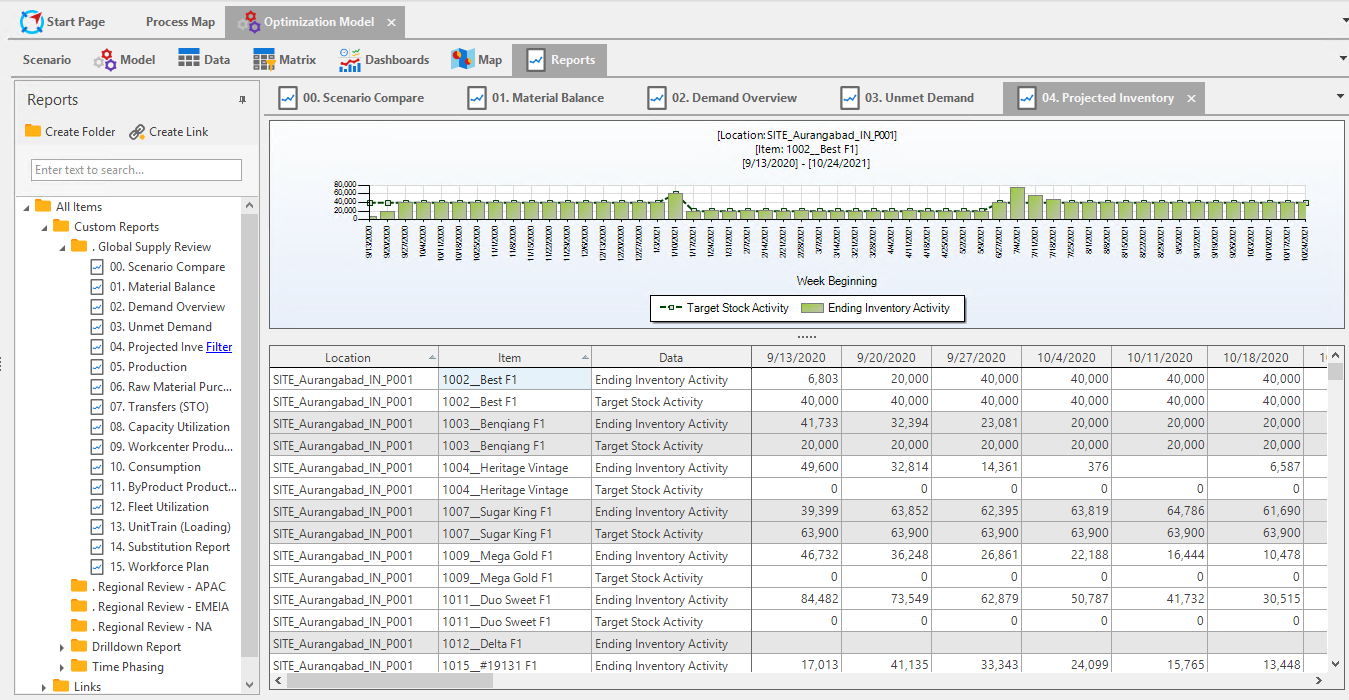Image resolution: width=1349 pixels, height=700 pixels.
Task: Pin the Reports panel
Action: tap(242, 100)
